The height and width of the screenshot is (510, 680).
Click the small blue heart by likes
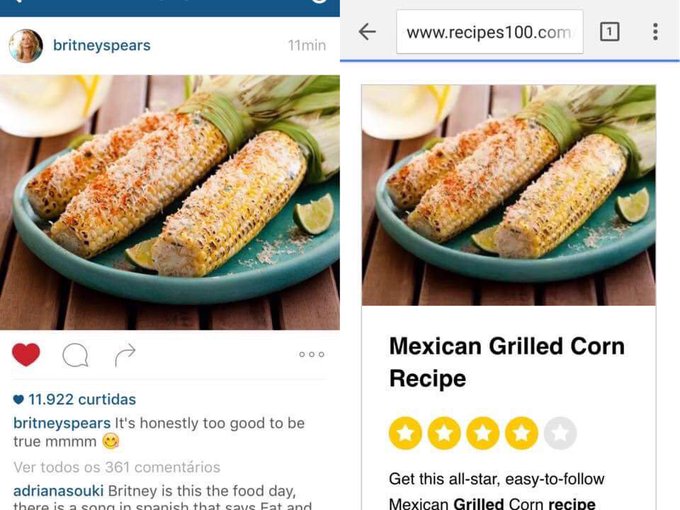tap(18, 399)
